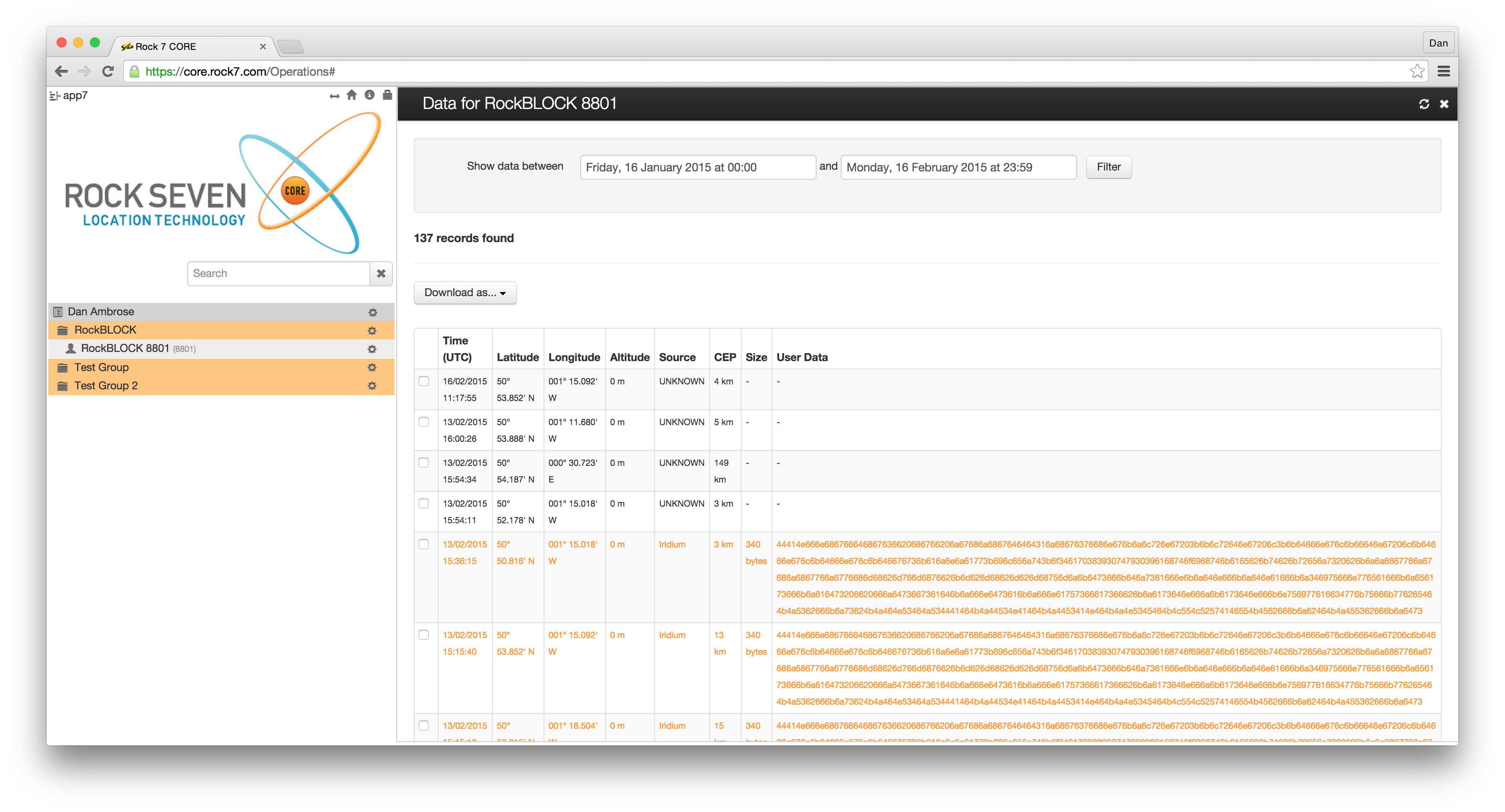Screen dimensions: 1505x812
Task: Reload the page with browser refresh icon
Action: click(x=107, y=71)
